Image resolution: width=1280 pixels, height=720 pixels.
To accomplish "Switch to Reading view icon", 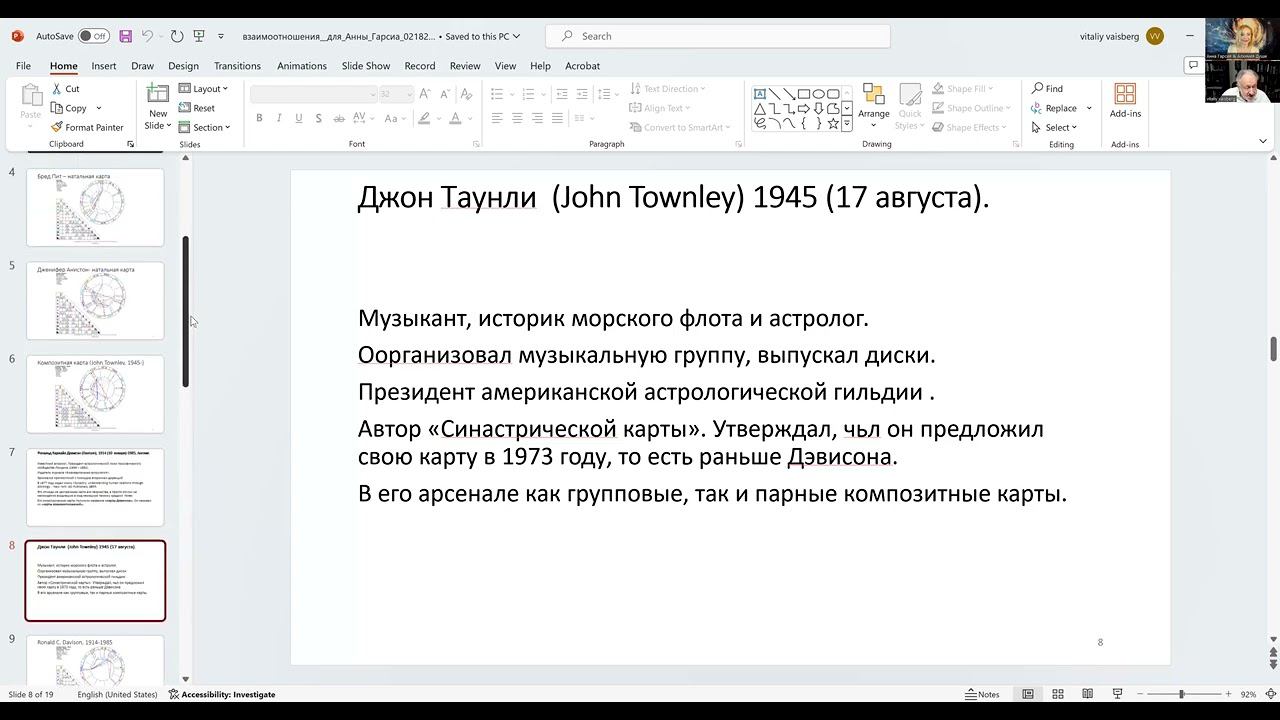I will 1087,694.
